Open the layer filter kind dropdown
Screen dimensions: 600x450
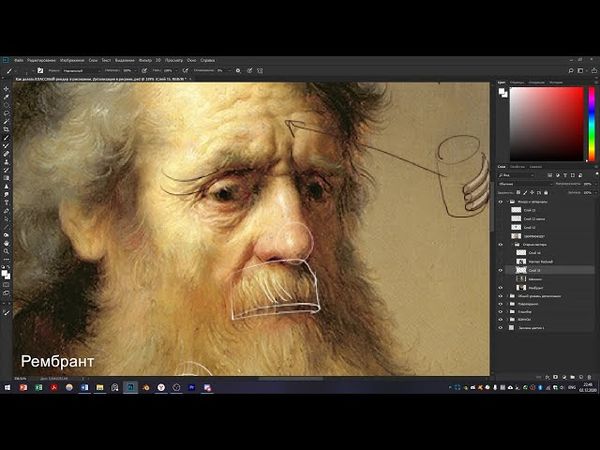pyautogui.click(x=517, y=175)
